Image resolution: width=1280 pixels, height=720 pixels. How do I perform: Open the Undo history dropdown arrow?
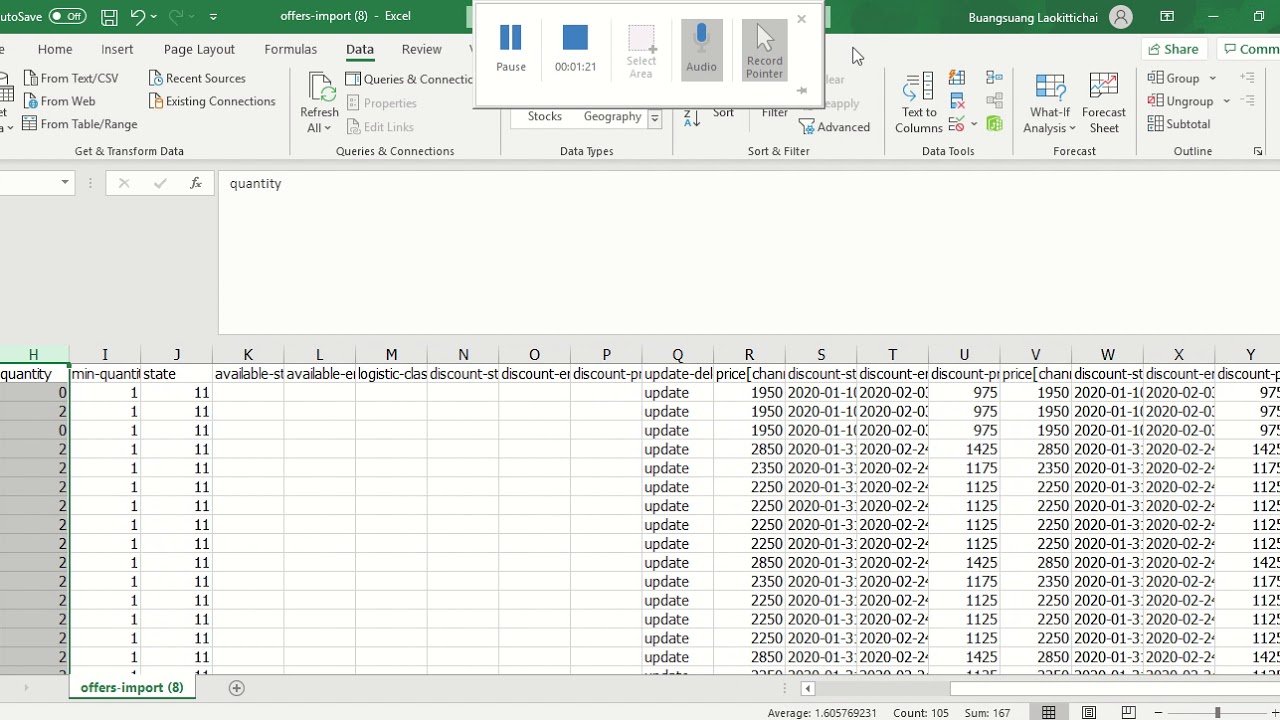154,16
